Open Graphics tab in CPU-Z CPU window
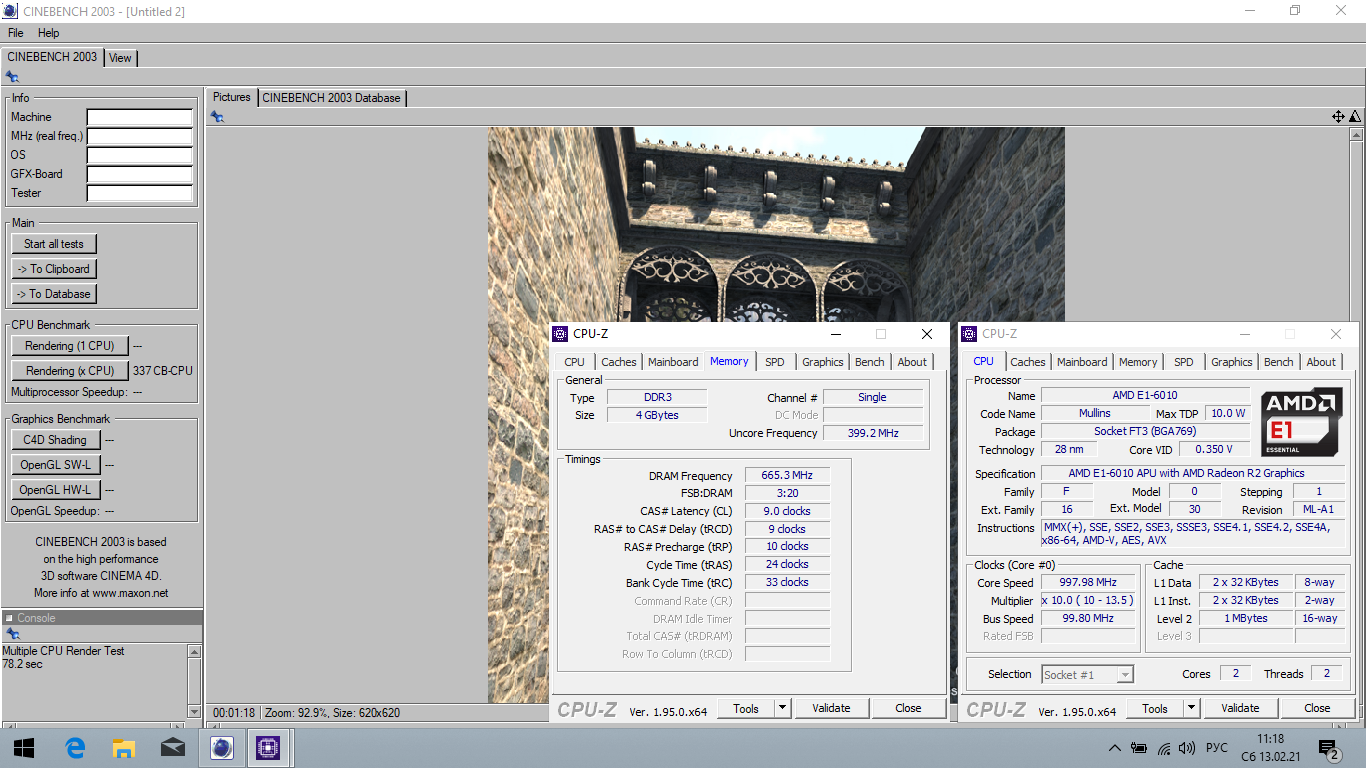The width and height of the screenshot is (1366, 768). click(1232, 362)
